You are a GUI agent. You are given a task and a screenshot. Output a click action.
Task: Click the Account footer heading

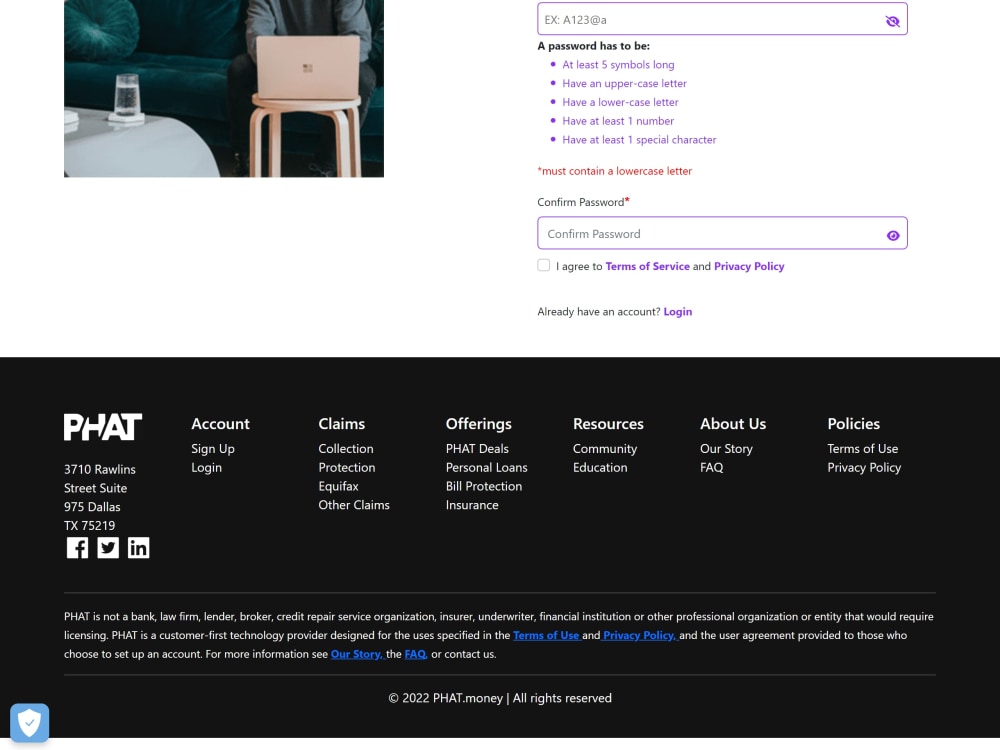point(221,424)
